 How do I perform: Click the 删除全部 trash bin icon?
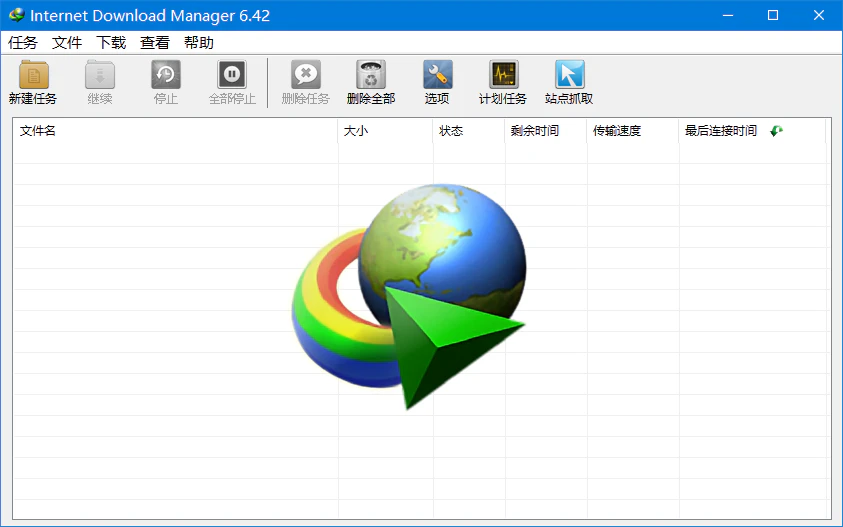coord(371,75)
